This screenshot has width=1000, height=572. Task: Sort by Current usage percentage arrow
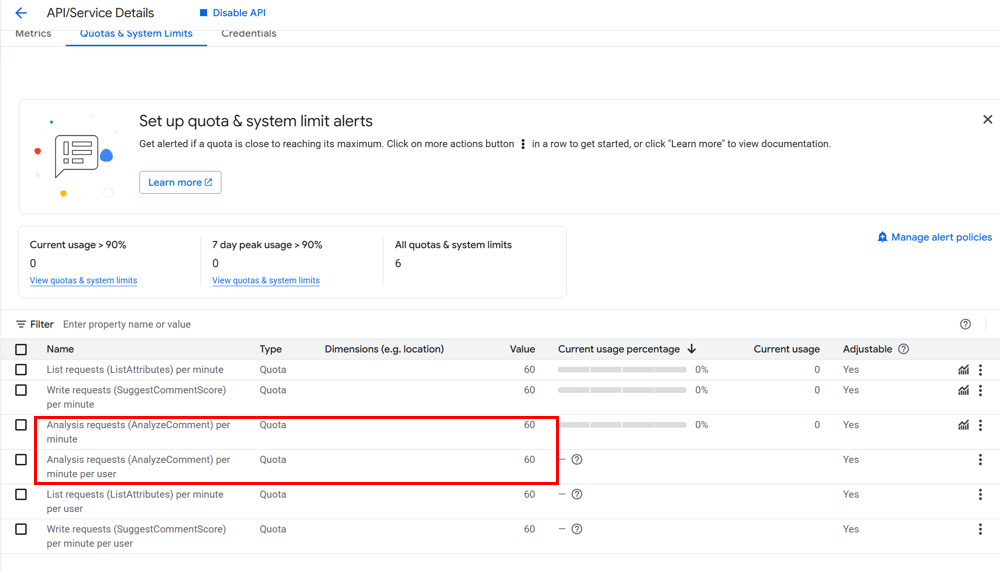tap(691, 349)
